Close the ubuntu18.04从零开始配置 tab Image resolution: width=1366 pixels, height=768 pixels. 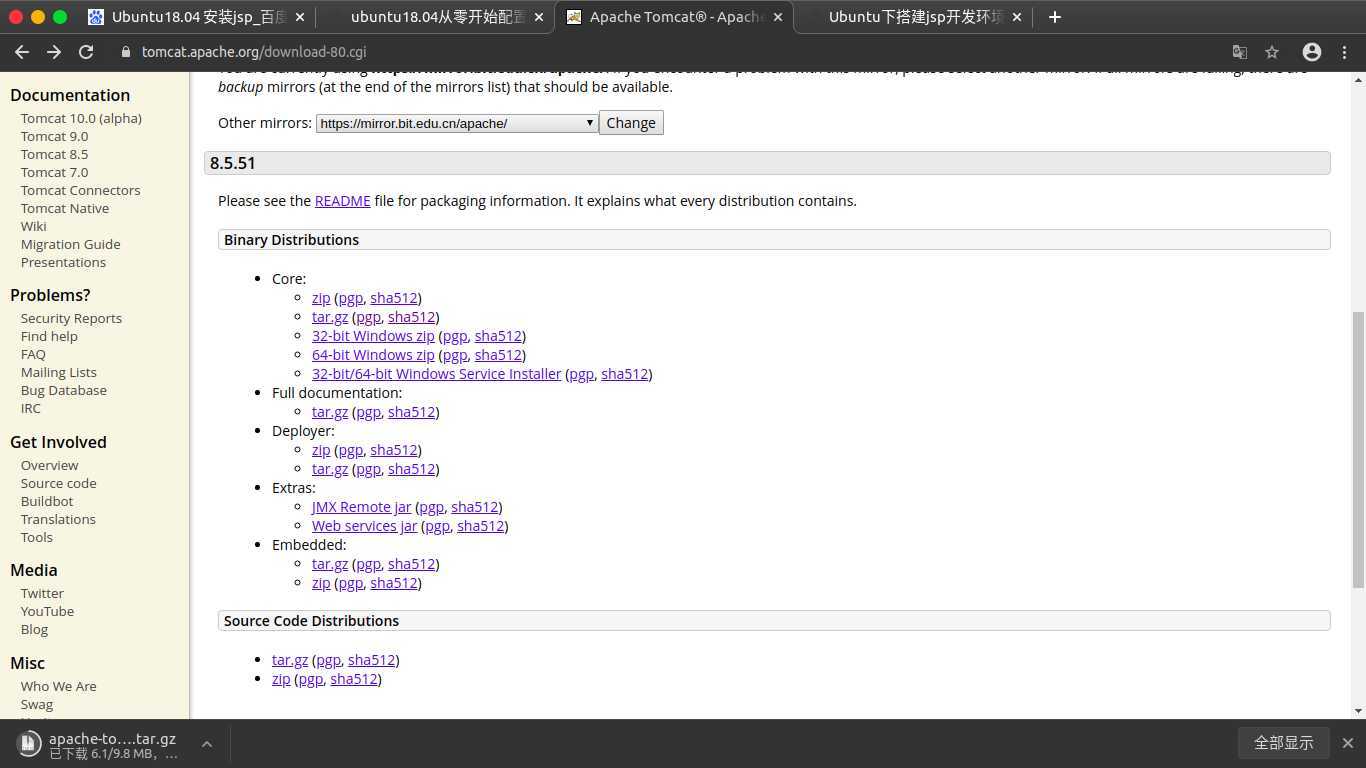[x=539, y=17]
